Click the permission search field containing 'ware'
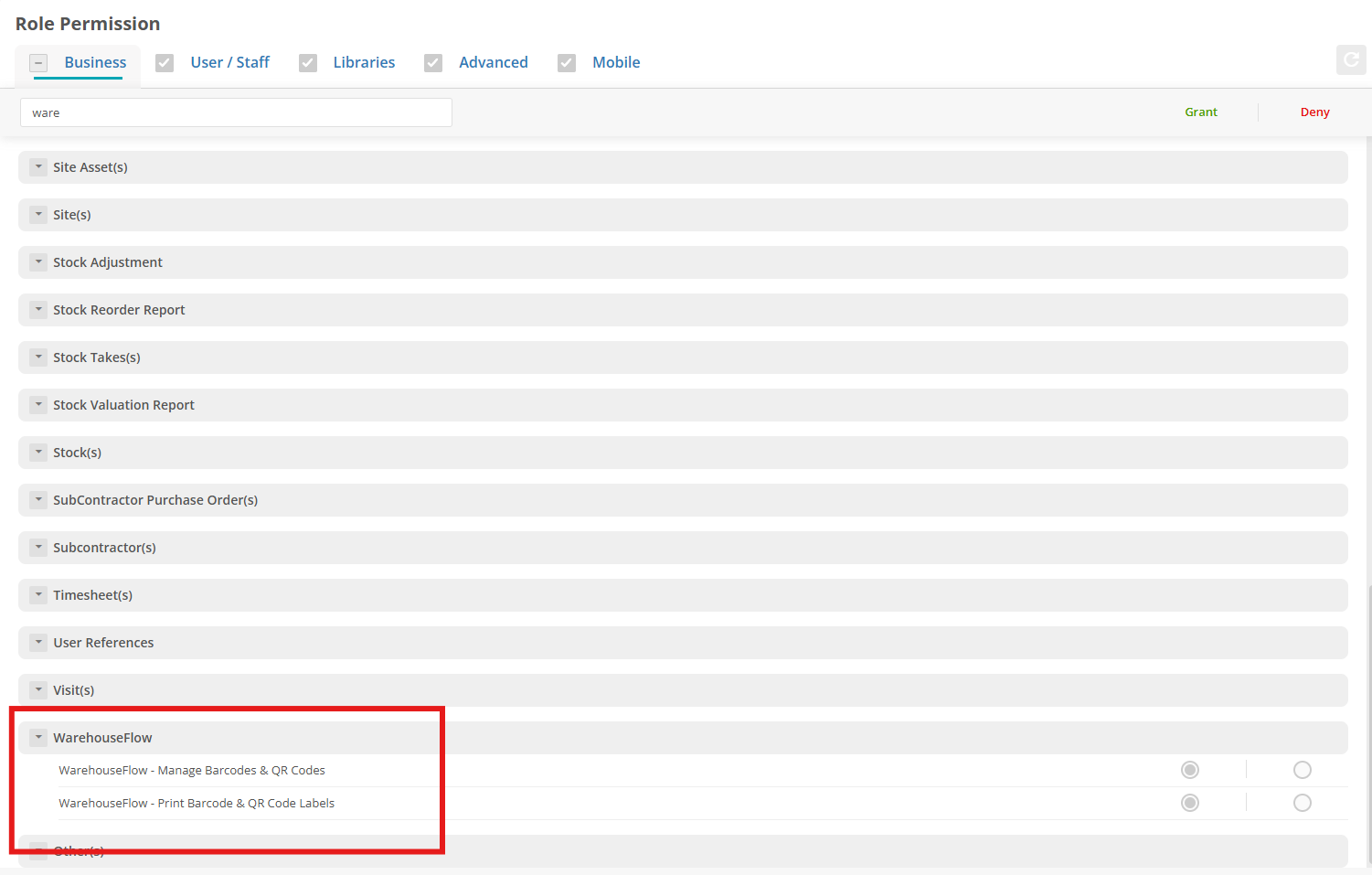 coord(236,112)
